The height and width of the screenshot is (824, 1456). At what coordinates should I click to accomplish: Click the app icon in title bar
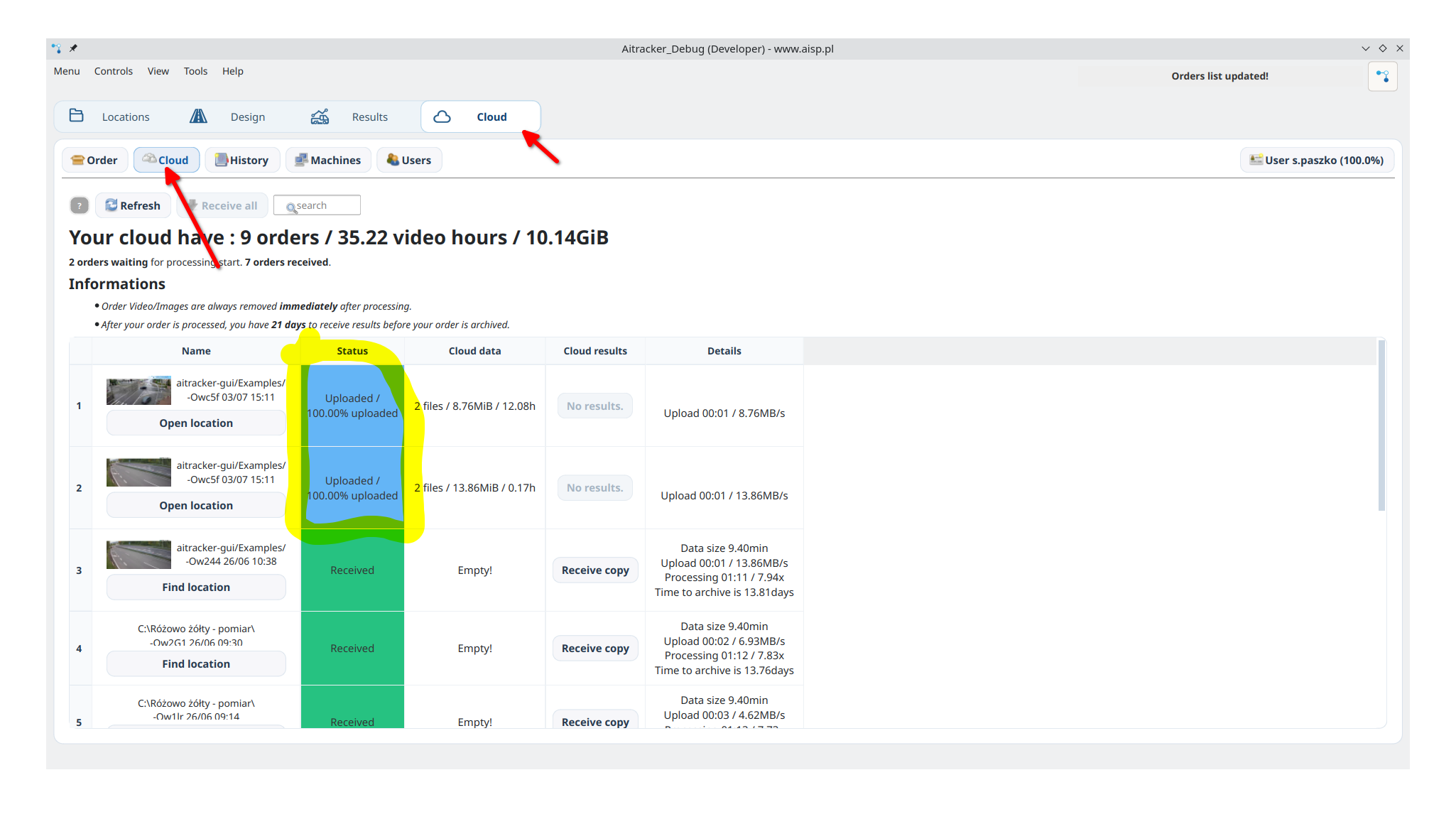tap(57, 48)
